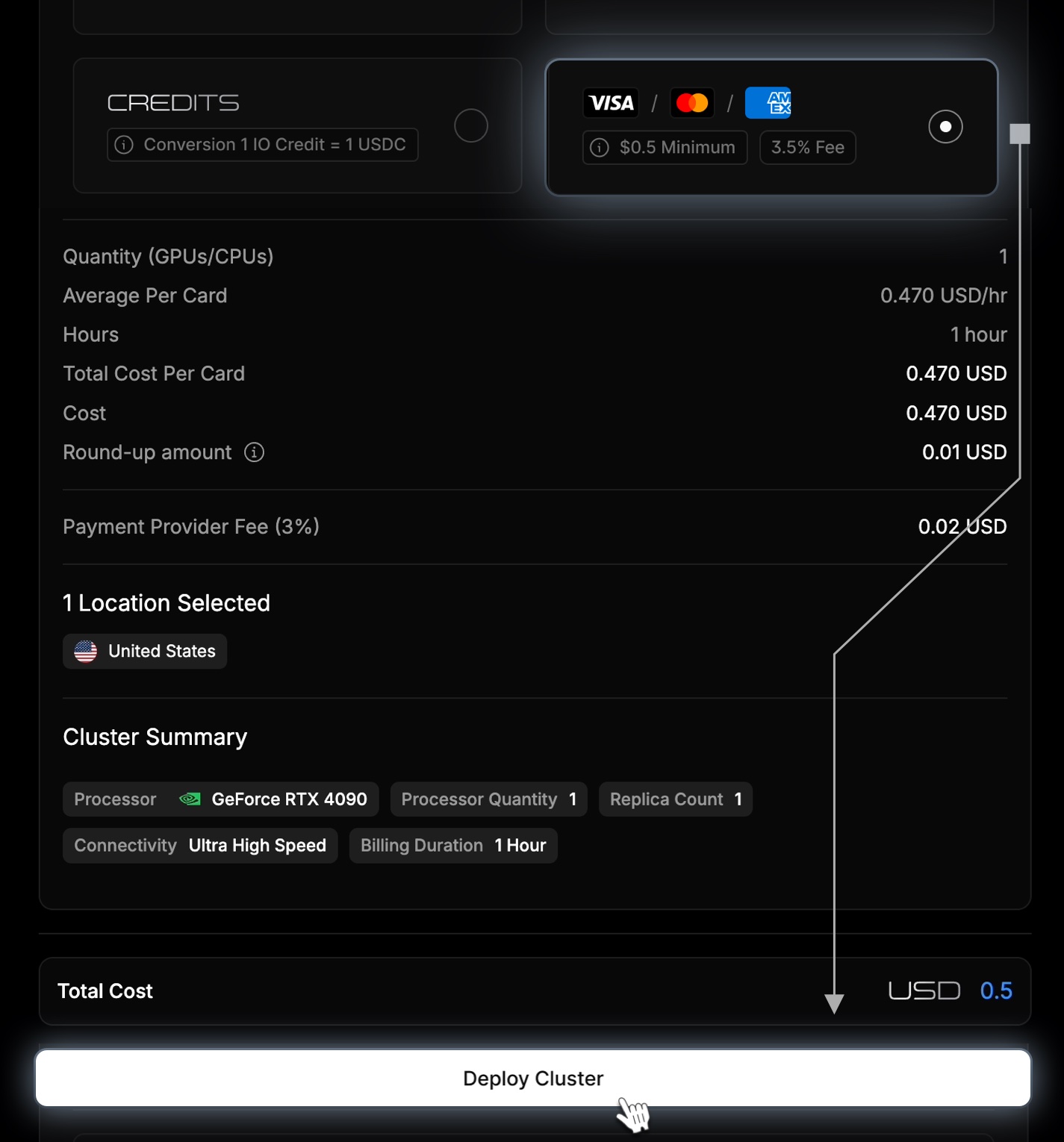
Task: Click the 0.02 USD fee value
Action: click(x=962, y=527)
